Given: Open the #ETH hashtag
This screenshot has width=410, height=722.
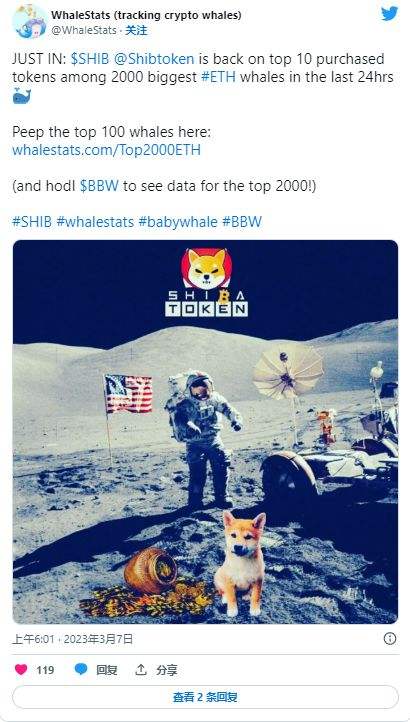Looking at the screenshot, I should click(x=219, y=76).
